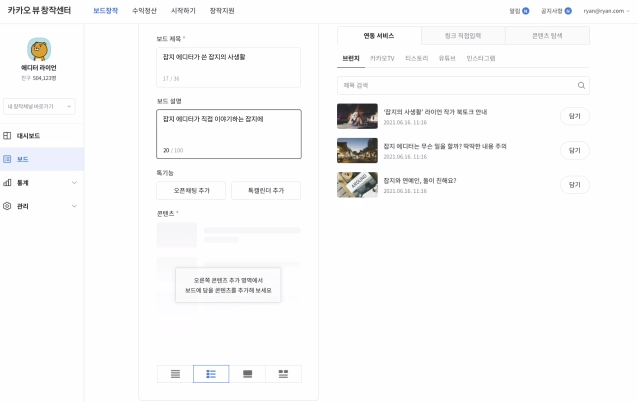Click the statistics bar chart icon
The width and height of the screenshot is (638, 402).
(x=7, y=183)
